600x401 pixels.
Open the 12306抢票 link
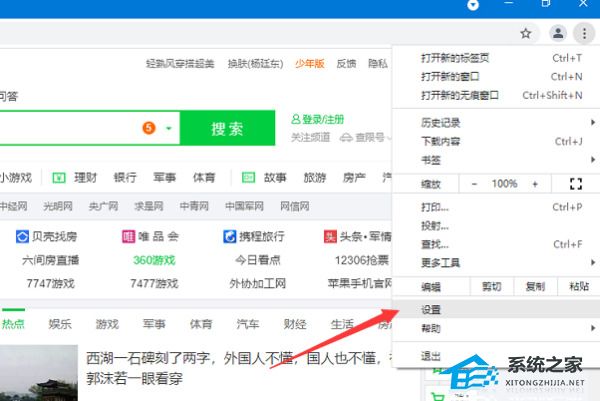point(362,260)
